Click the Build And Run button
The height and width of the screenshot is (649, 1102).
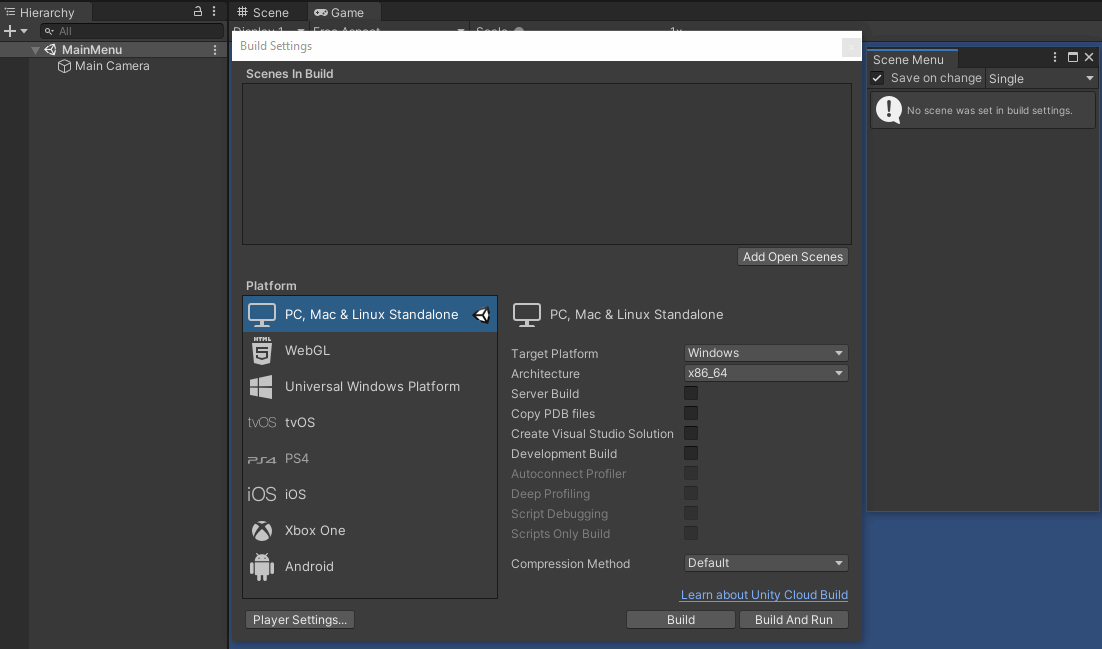coord(793,619)
